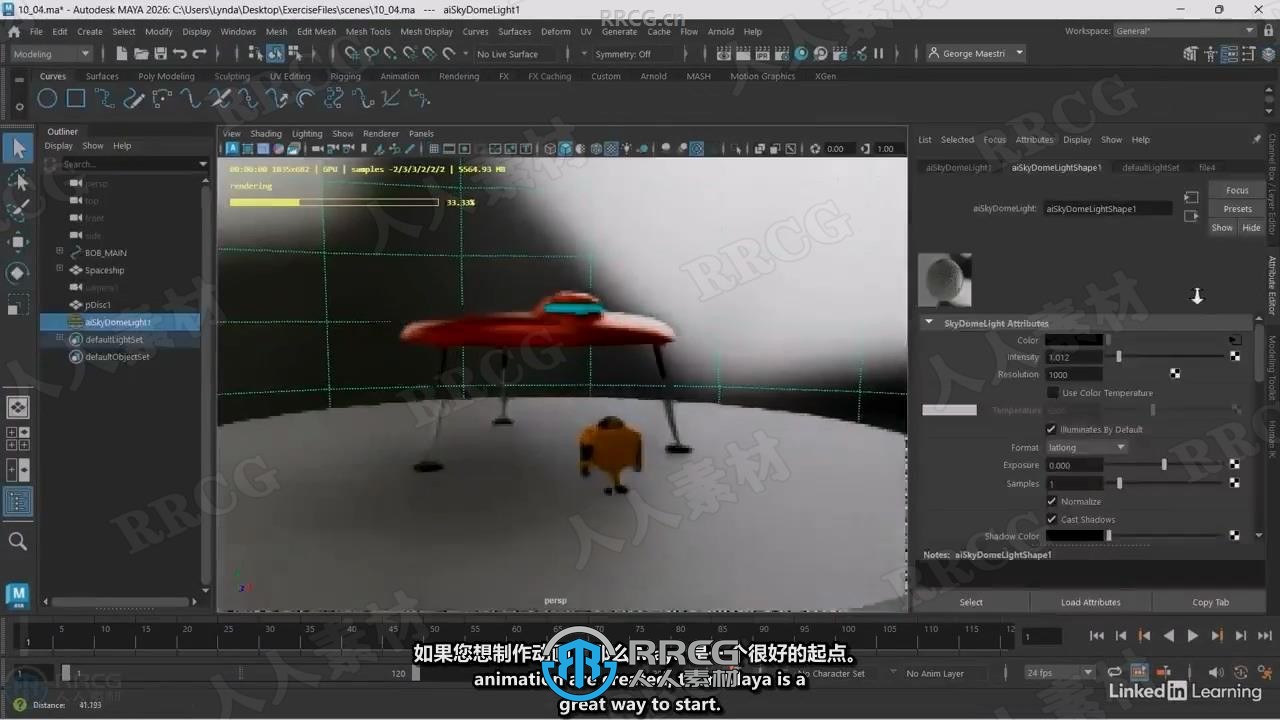Click the Focus button

[x=1237, y=190]
